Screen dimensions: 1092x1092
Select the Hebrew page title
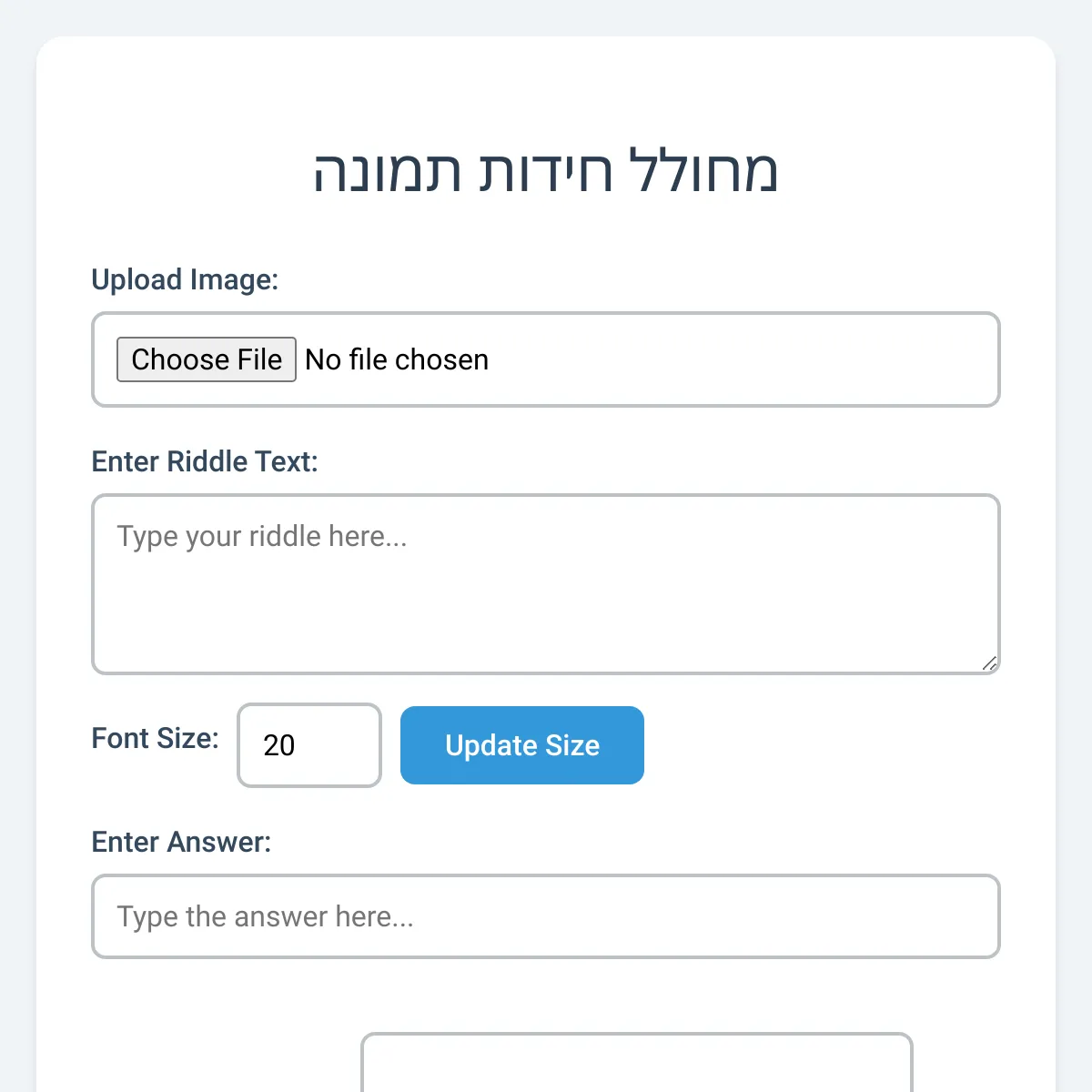[546, 171]
